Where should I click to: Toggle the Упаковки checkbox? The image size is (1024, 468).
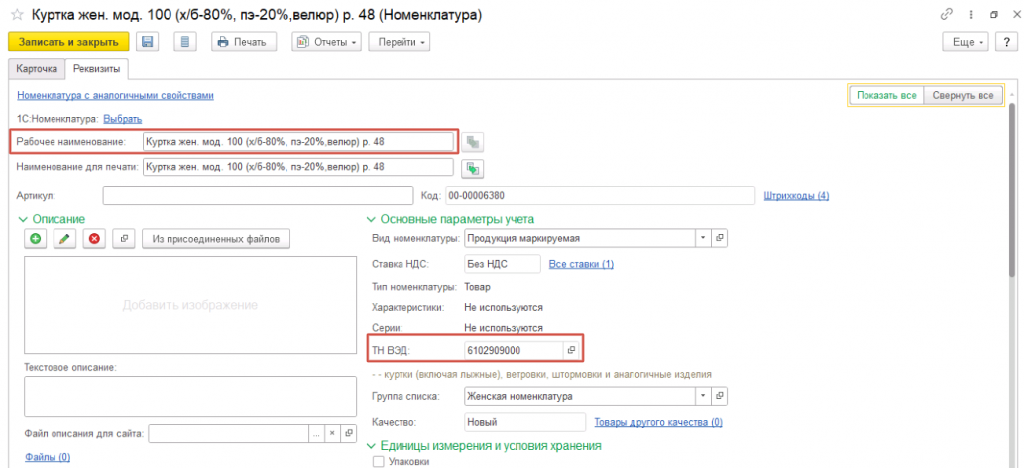(x=378, y=461)
